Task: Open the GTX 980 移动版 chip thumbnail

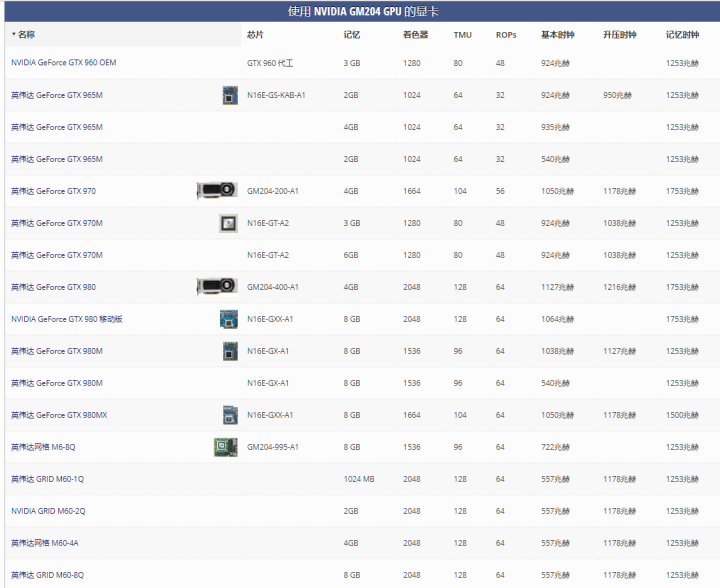Action: point(229,319)
